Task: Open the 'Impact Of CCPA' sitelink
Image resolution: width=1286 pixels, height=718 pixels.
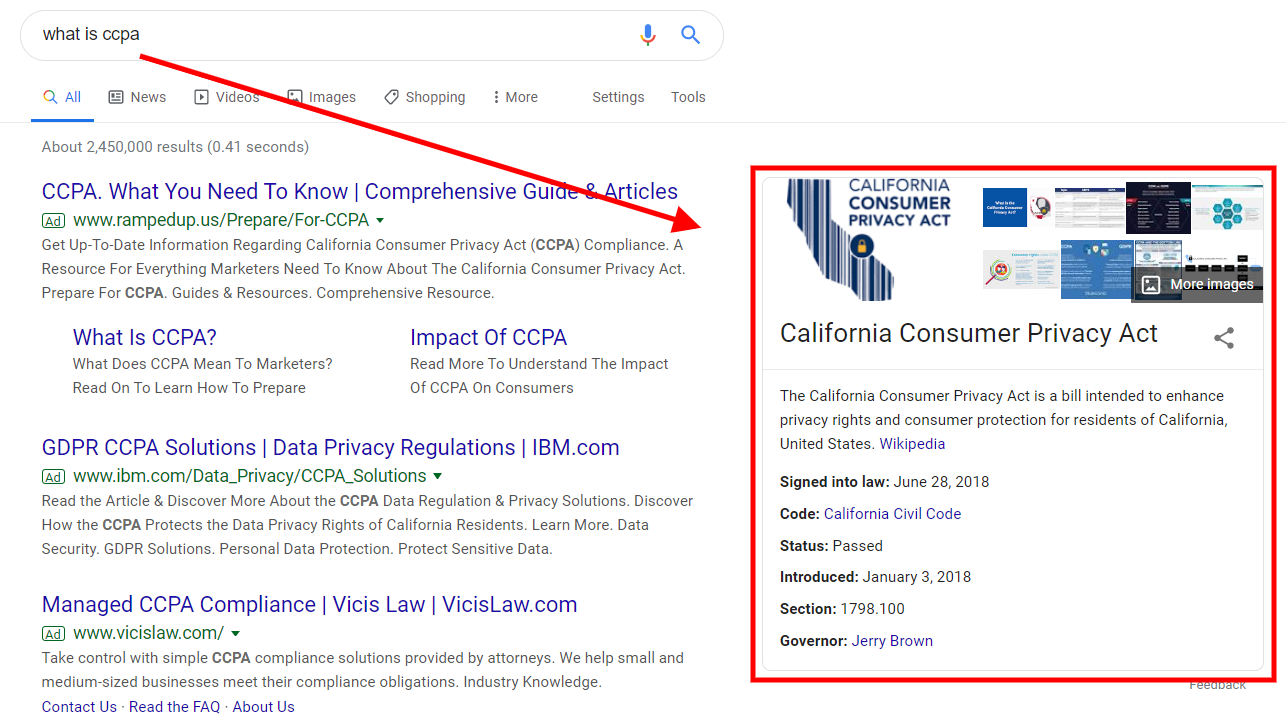Action: tap(488, 337)
